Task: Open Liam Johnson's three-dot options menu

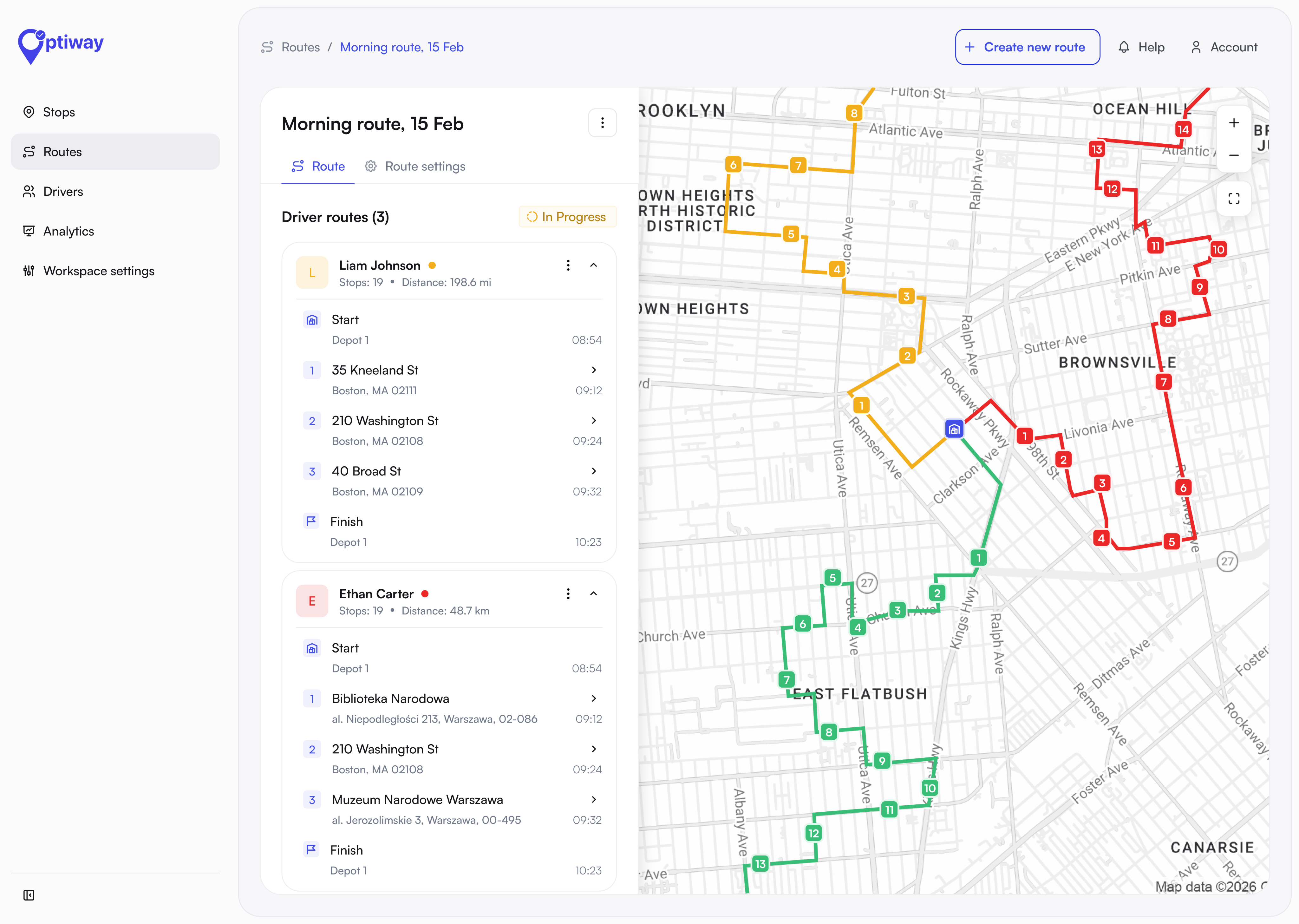Action: point(568,265)
